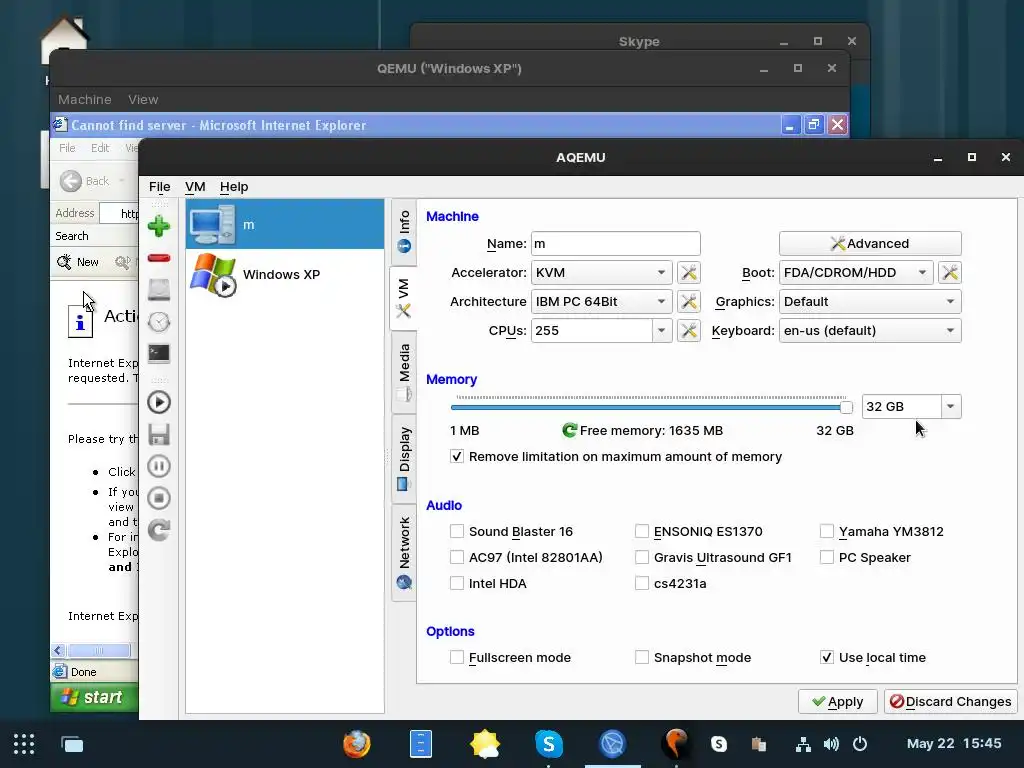1024x768 pixels.
Task: Open the AQEMU Help menu
Action: [234, 187]
